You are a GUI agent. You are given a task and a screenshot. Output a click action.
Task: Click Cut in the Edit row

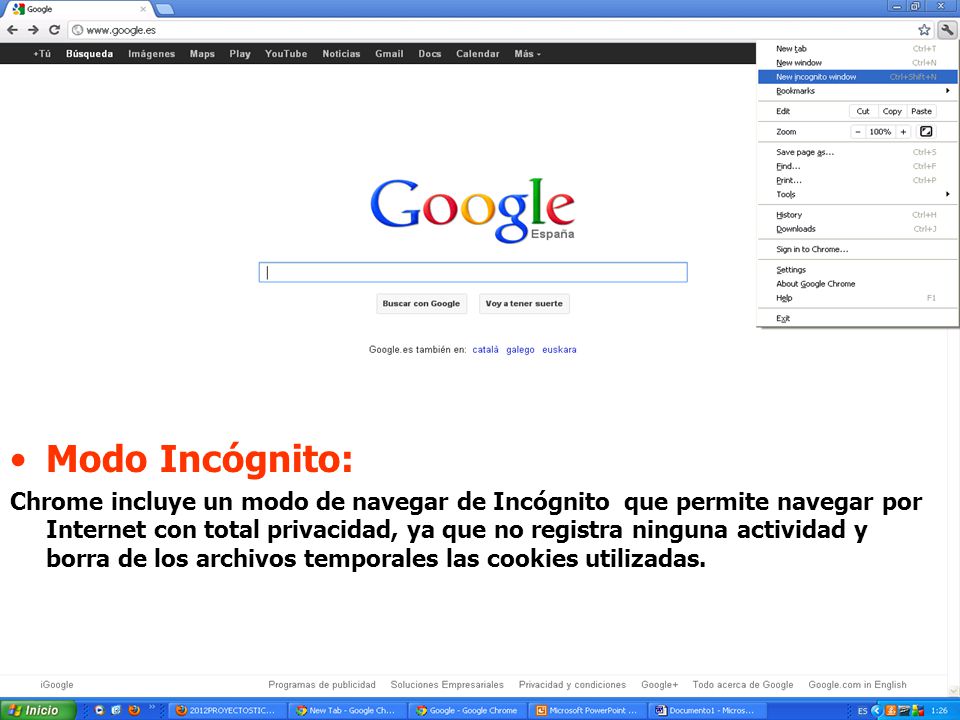[863, 111]
